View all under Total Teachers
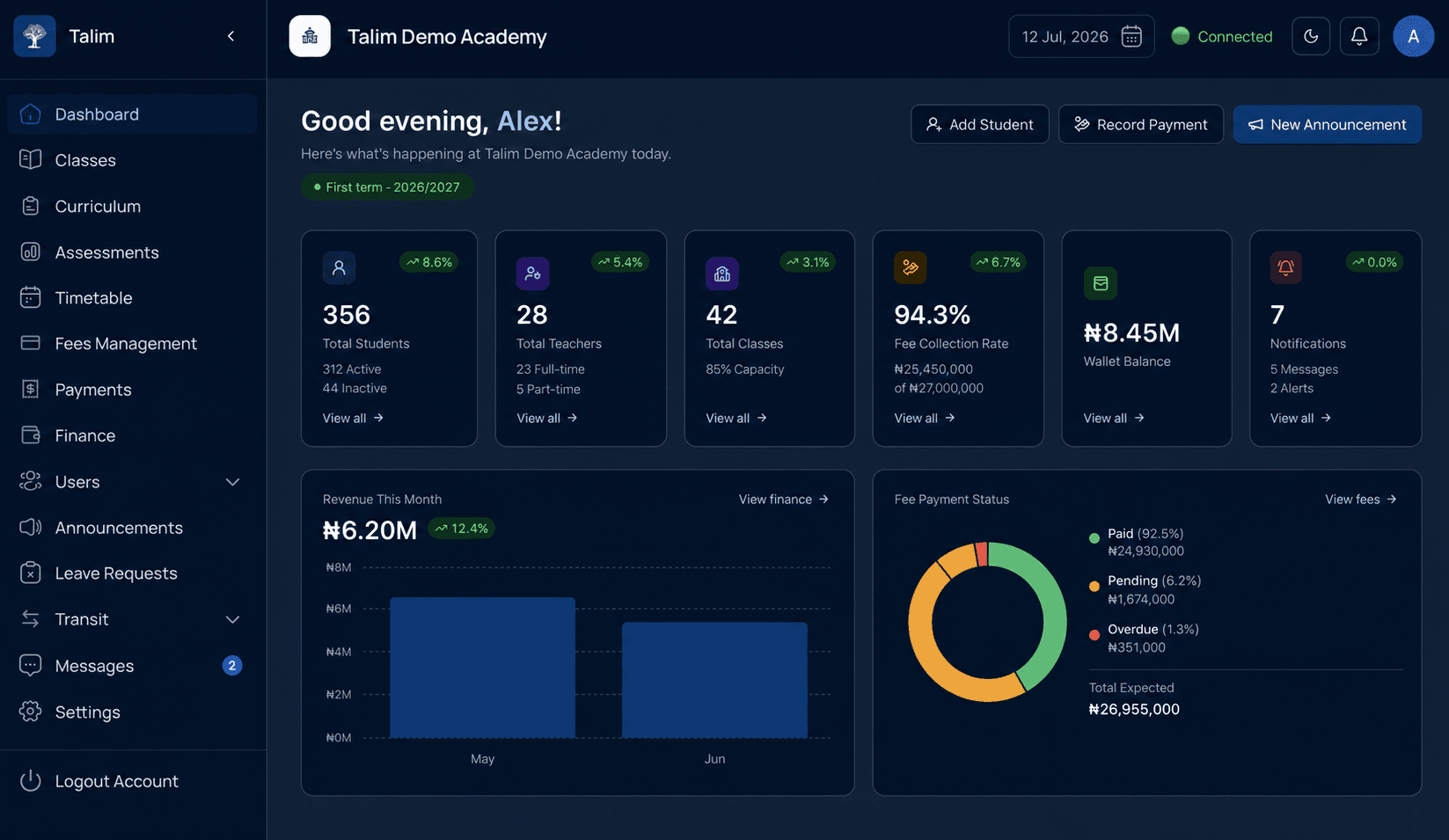 (547, 418)
